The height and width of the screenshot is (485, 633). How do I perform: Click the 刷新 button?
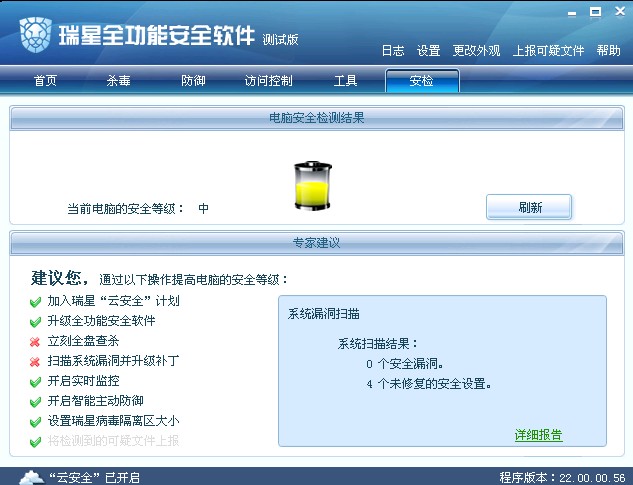coord(529,207)
